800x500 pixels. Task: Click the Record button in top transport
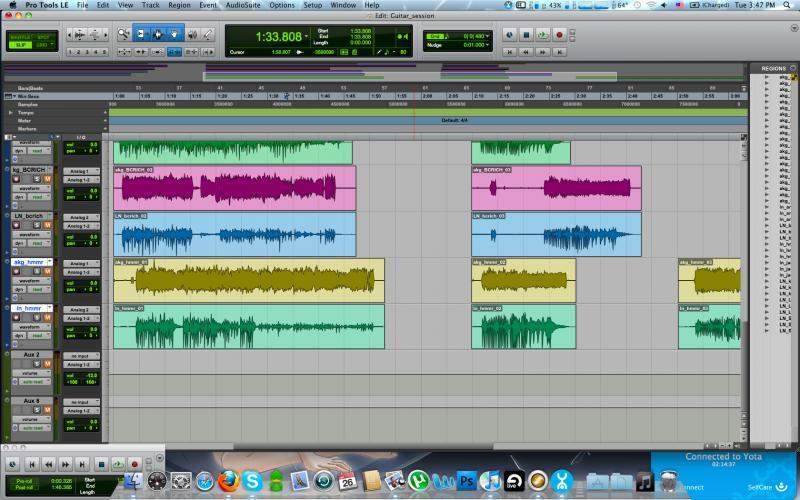pyautogui.click(x=560, y=34)
